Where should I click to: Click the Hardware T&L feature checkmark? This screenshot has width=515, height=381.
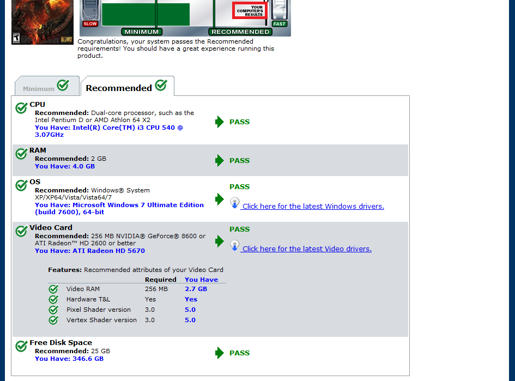pyautogui.click(x=53, y=299)
